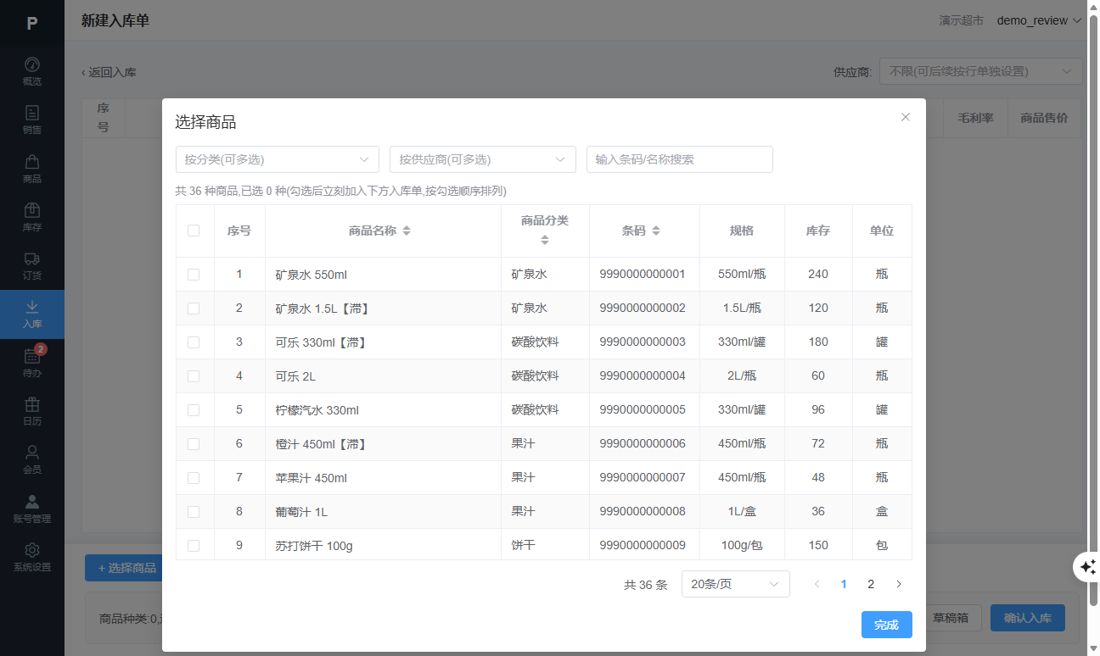Click the 确认入库 button behind dialog
The image size is (1100, 656).
(x=1027, y=617)
